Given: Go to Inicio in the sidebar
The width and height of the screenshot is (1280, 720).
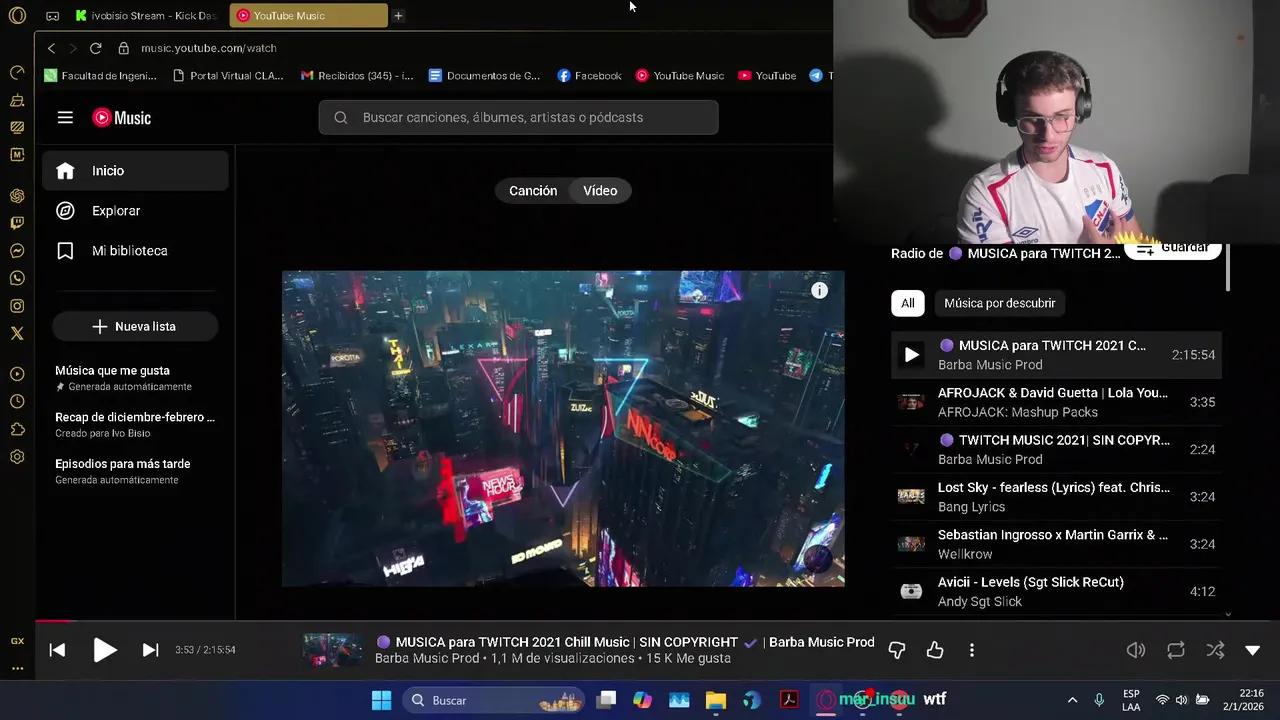Looking at the screenshot, I should pos(135,171).
